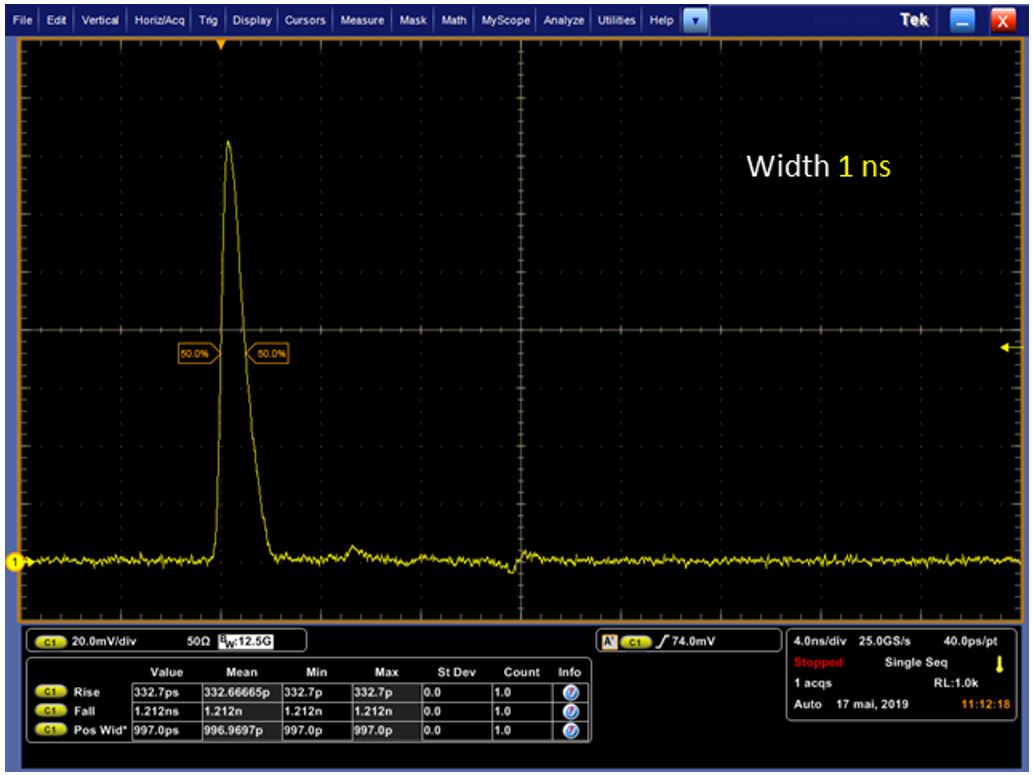This screenshot has width=1033, height=775.
Task: Select the orange trigger position marker atop graticule
Action: pos(221,45)
